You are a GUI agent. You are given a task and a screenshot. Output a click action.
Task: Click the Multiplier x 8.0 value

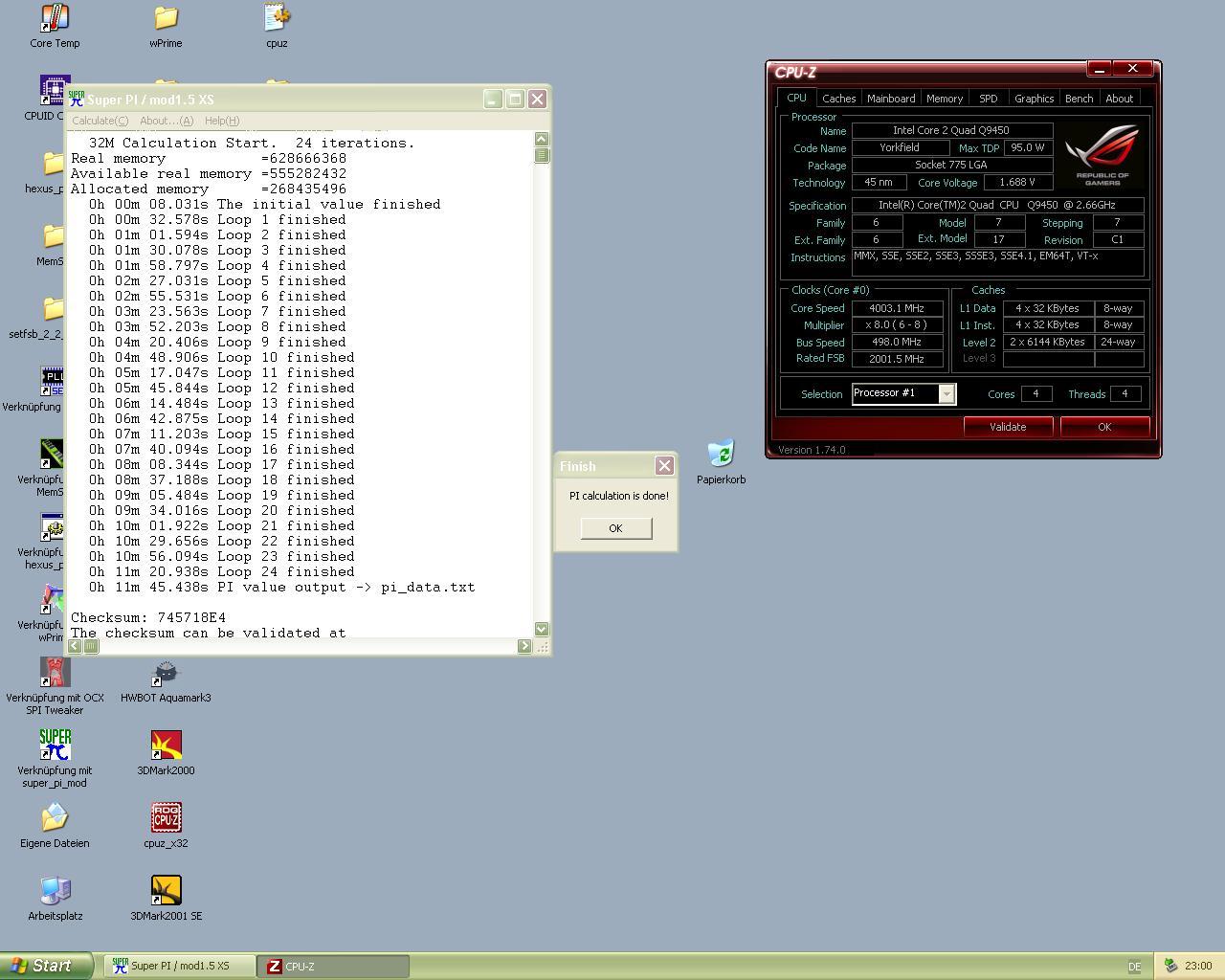click(x=897, y=324)
